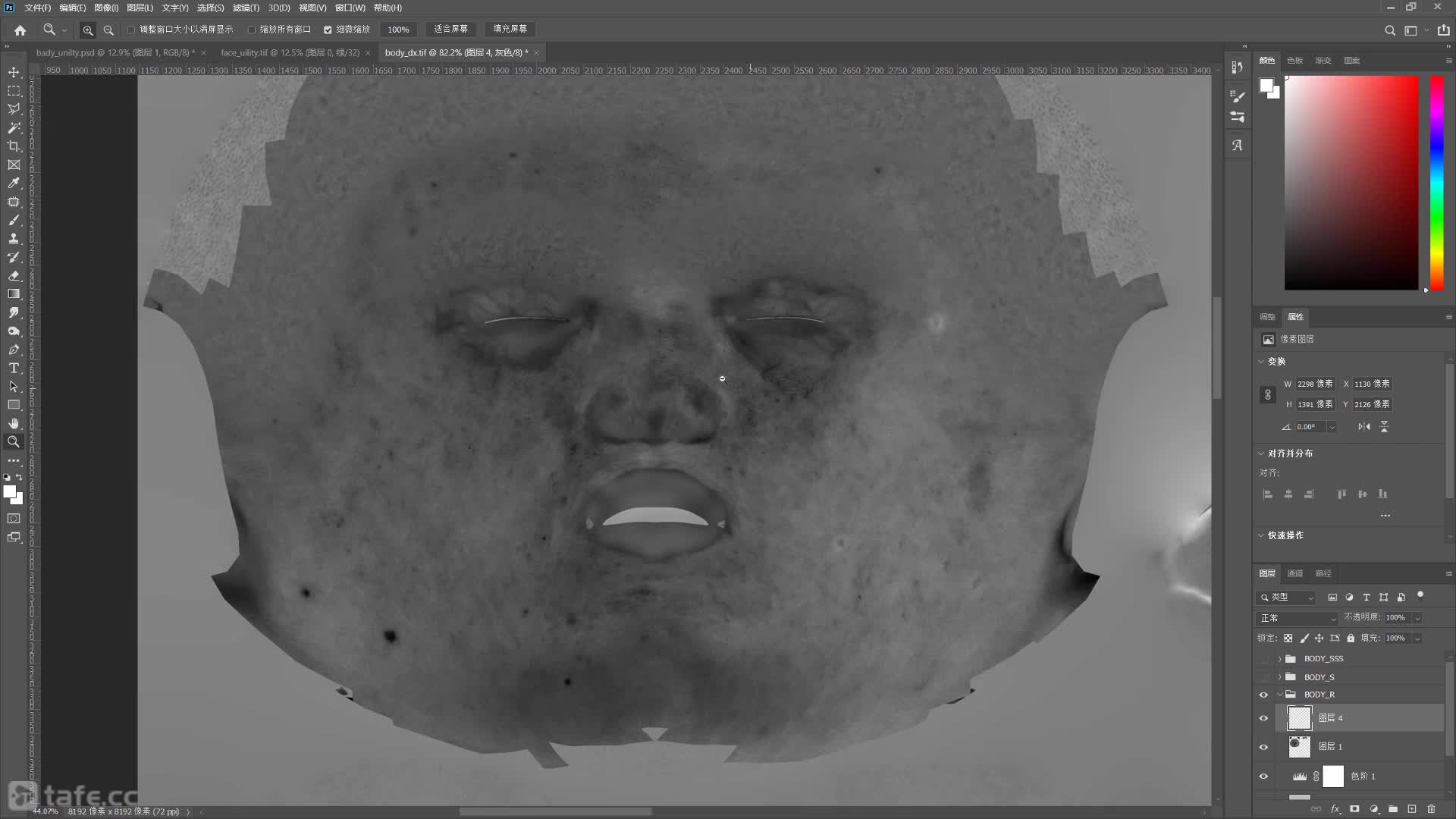Click toolbar foreground color swatch
Image resolution: width=1456 pixels, height=819 pixels.
[x=9, y=491]
